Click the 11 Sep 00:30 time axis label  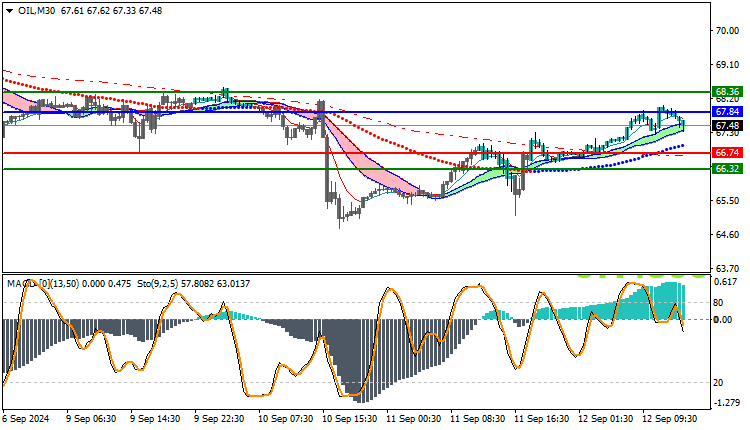tap(414, 419)
